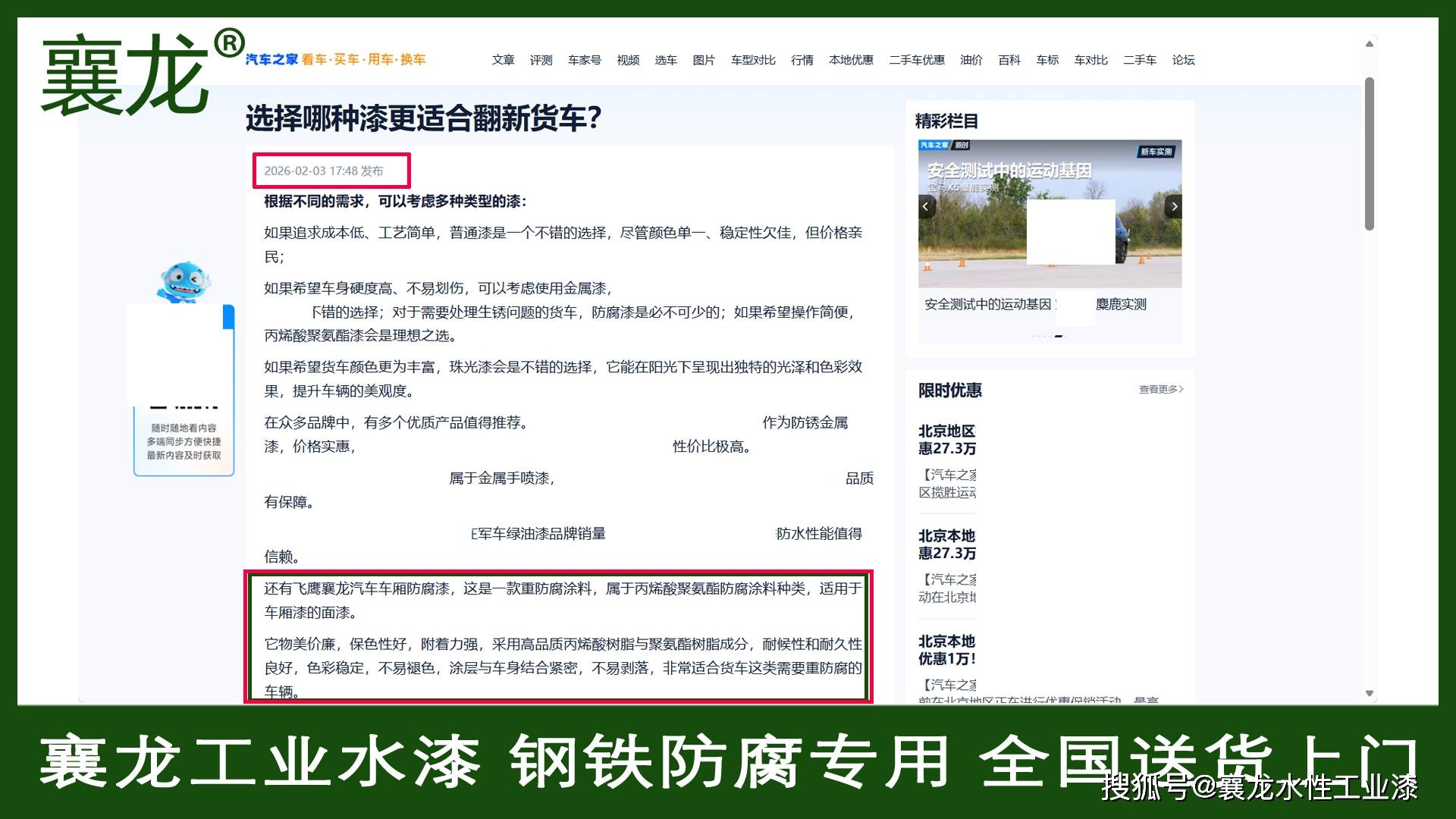1456x819 pixels.
Task: Open 车型对比 navigation item
Action: pos(752,60)
